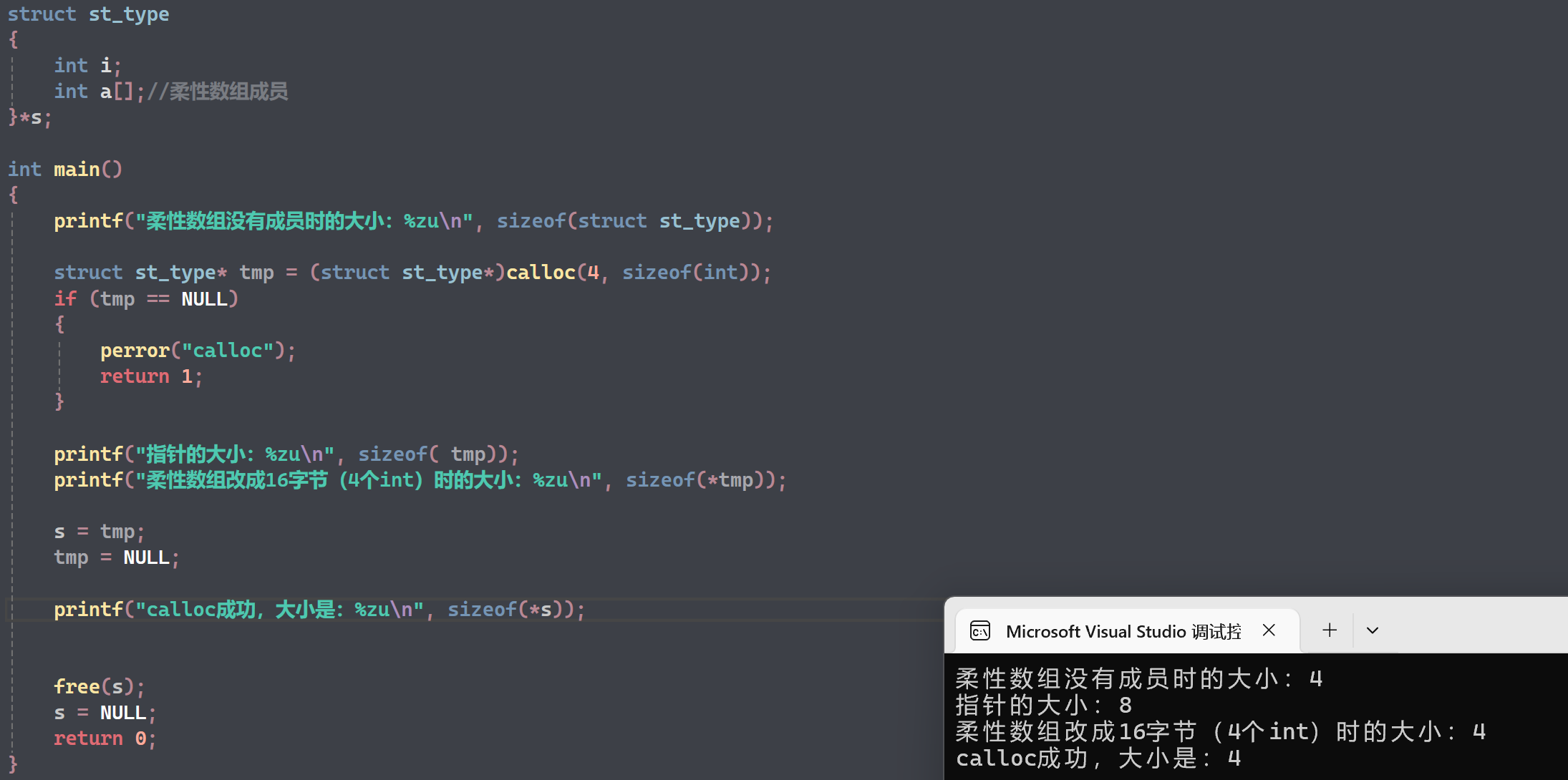Close the Microsoft Visual Studio debug console tab

point(1269,630)
